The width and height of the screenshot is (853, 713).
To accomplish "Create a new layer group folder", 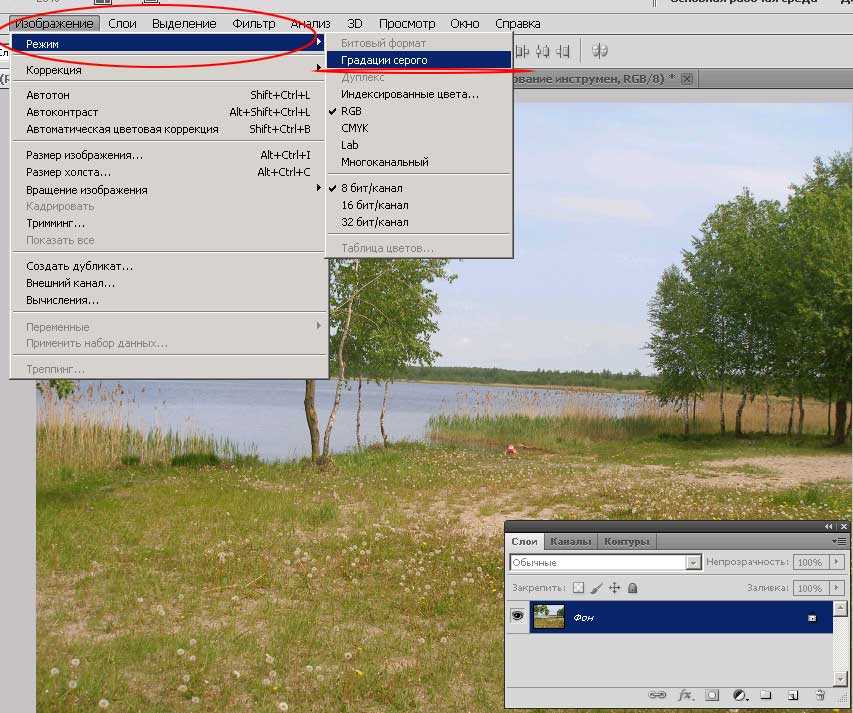I will click(765, 694).
